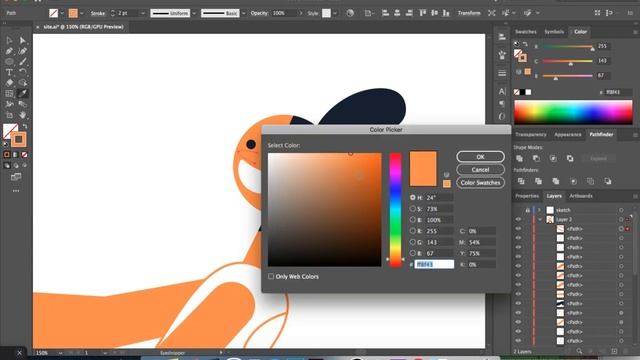Select the Pen tool
The image size is (640, 360).
pyautogui.click(x=9, y=51)
